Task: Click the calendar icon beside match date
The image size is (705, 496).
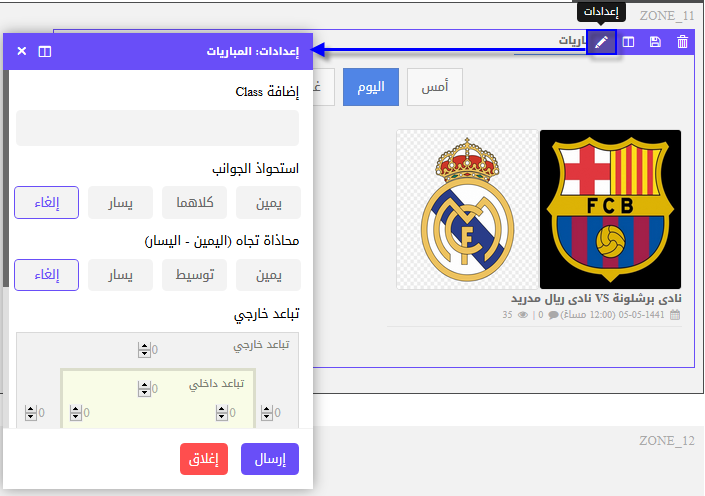Action: tap(675, 315)
